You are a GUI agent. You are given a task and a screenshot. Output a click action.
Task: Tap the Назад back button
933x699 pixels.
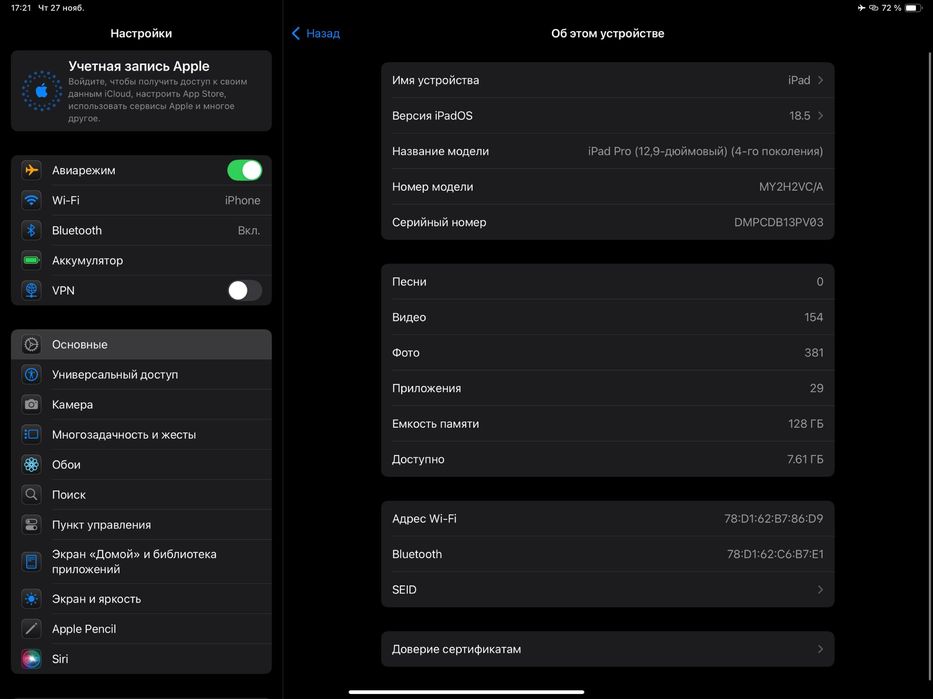pyautogui.click(x=316, y=33)
